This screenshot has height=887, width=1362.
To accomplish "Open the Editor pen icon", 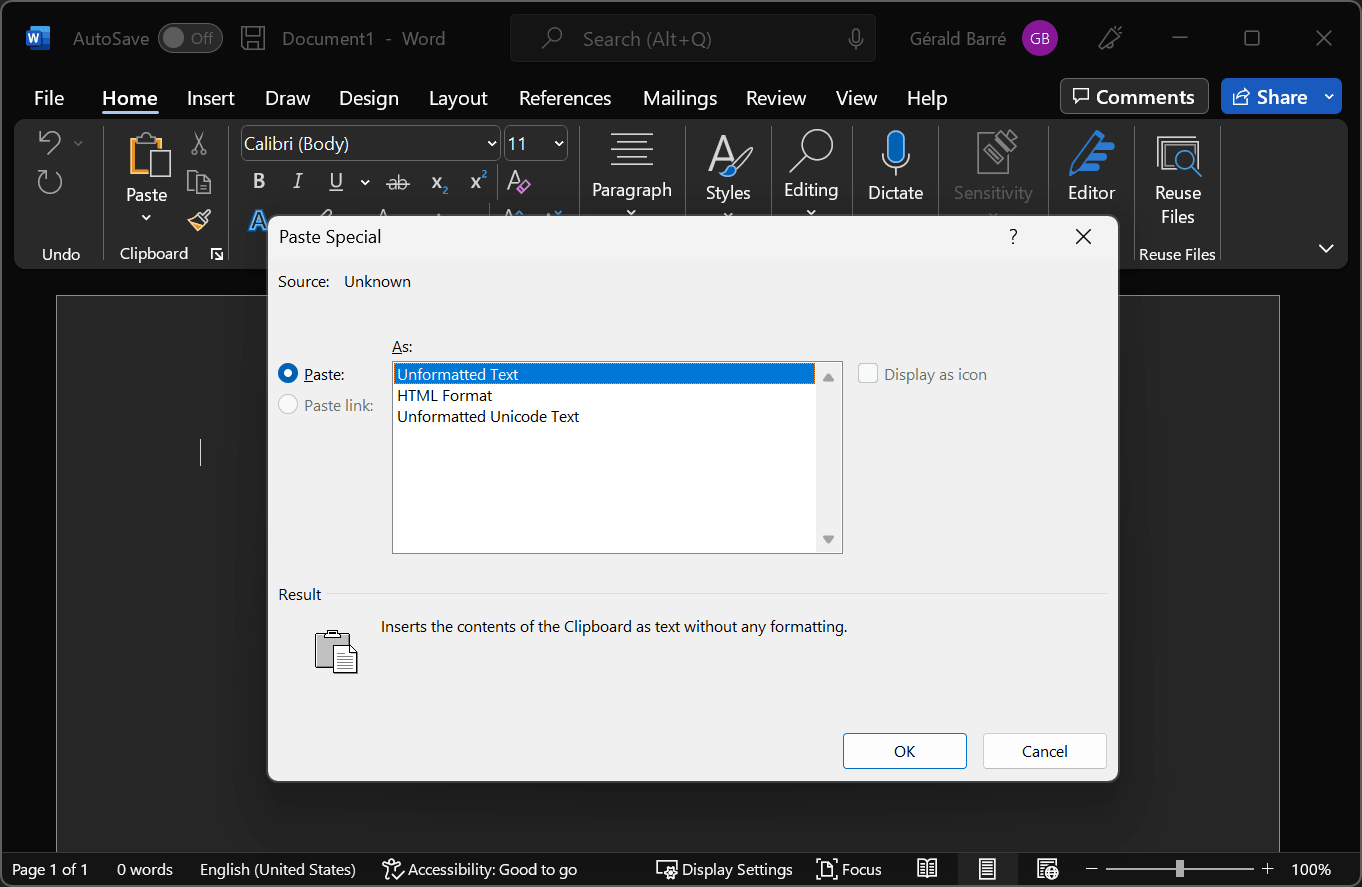I will (x=1091, y=154).
